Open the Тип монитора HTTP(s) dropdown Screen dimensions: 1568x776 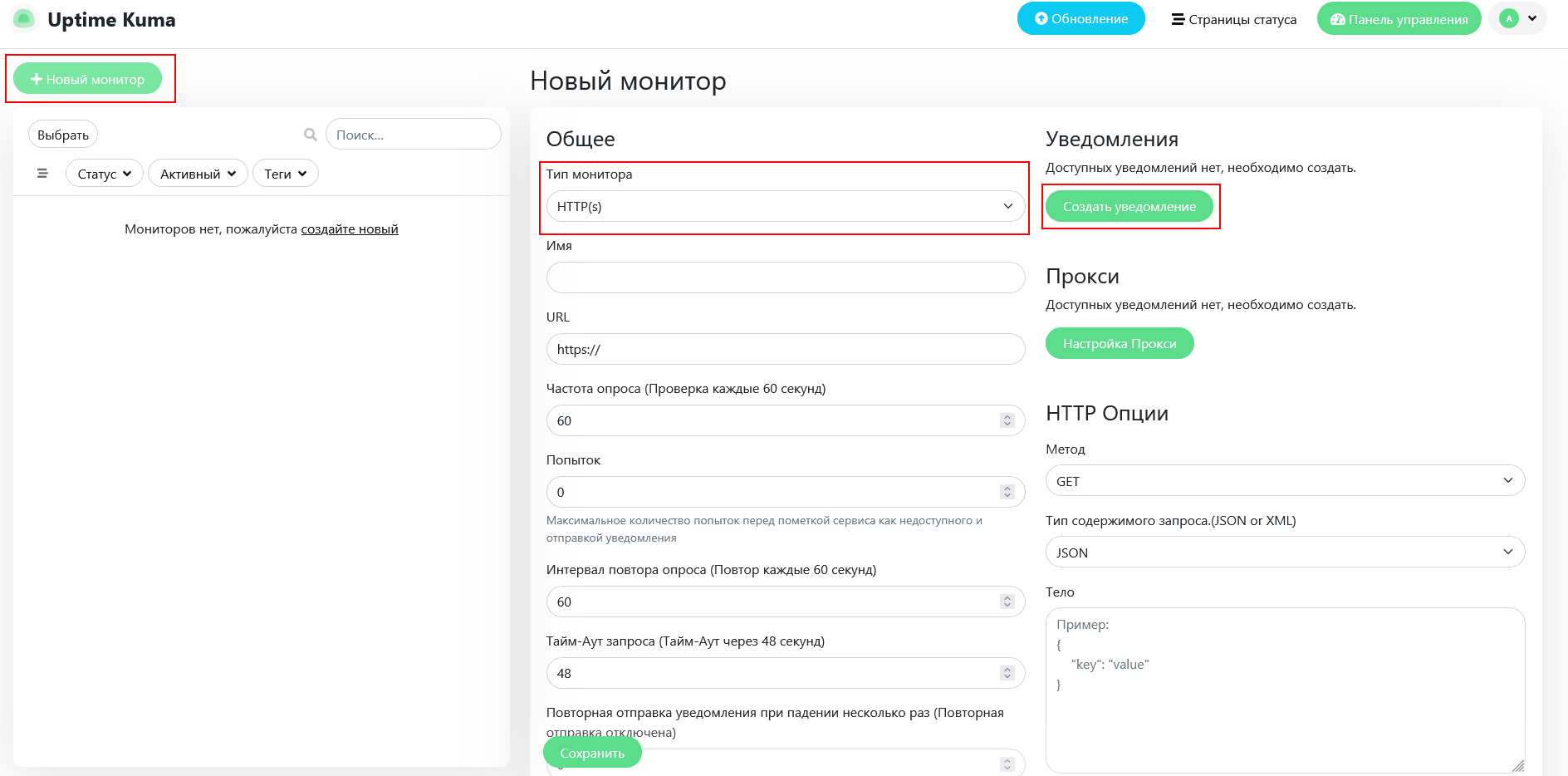coord(786,206)
